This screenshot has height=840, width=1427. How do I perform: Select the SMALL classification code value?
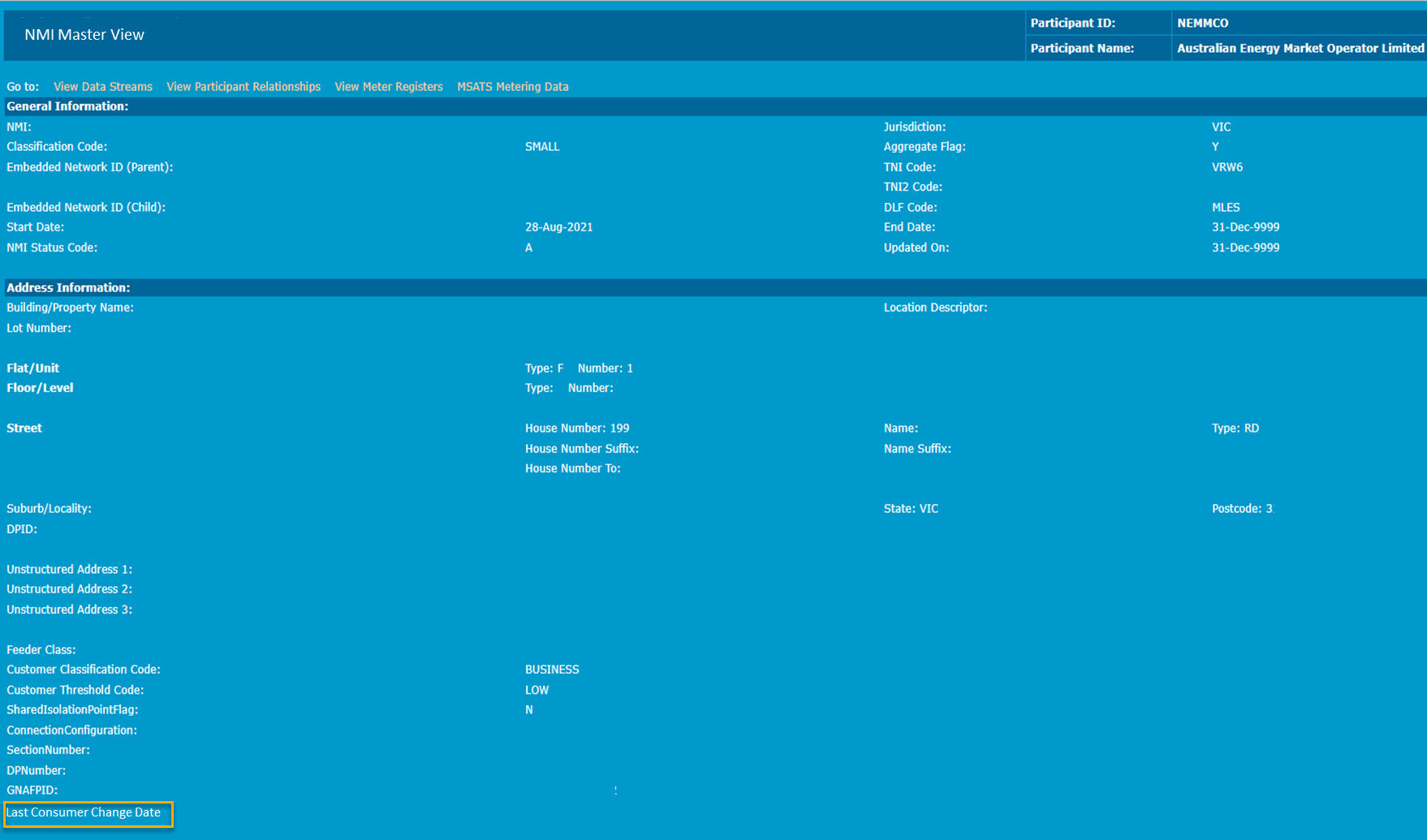pyautogui.click(x=542, y=147)
